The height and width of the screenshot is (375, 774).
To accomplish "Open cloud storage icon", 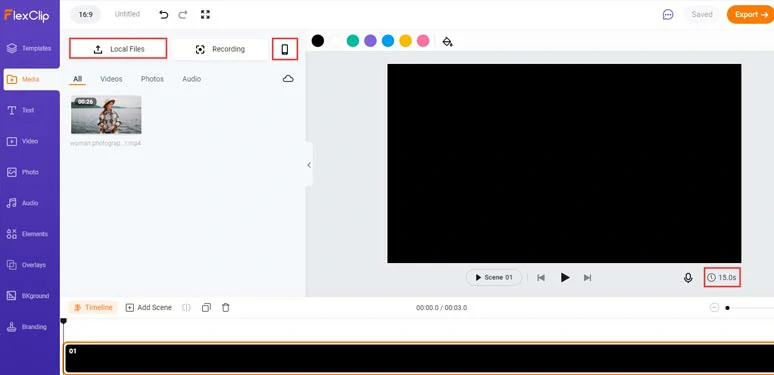I will [x=288, y=79].
